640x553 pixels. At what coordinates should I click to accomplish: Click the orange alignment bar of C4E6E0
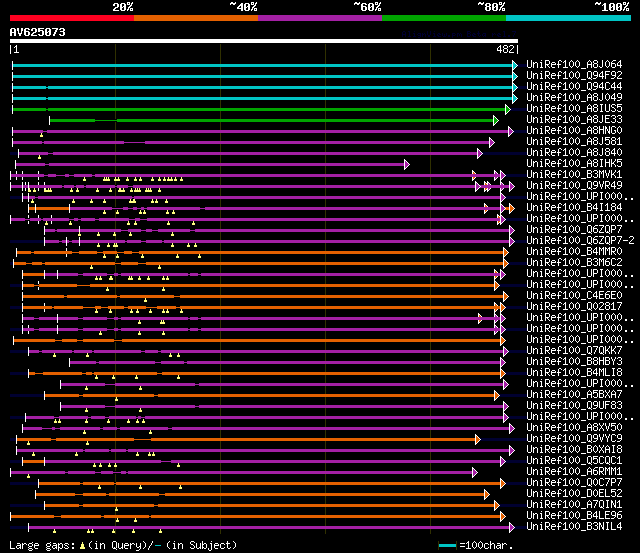point(263,297)
